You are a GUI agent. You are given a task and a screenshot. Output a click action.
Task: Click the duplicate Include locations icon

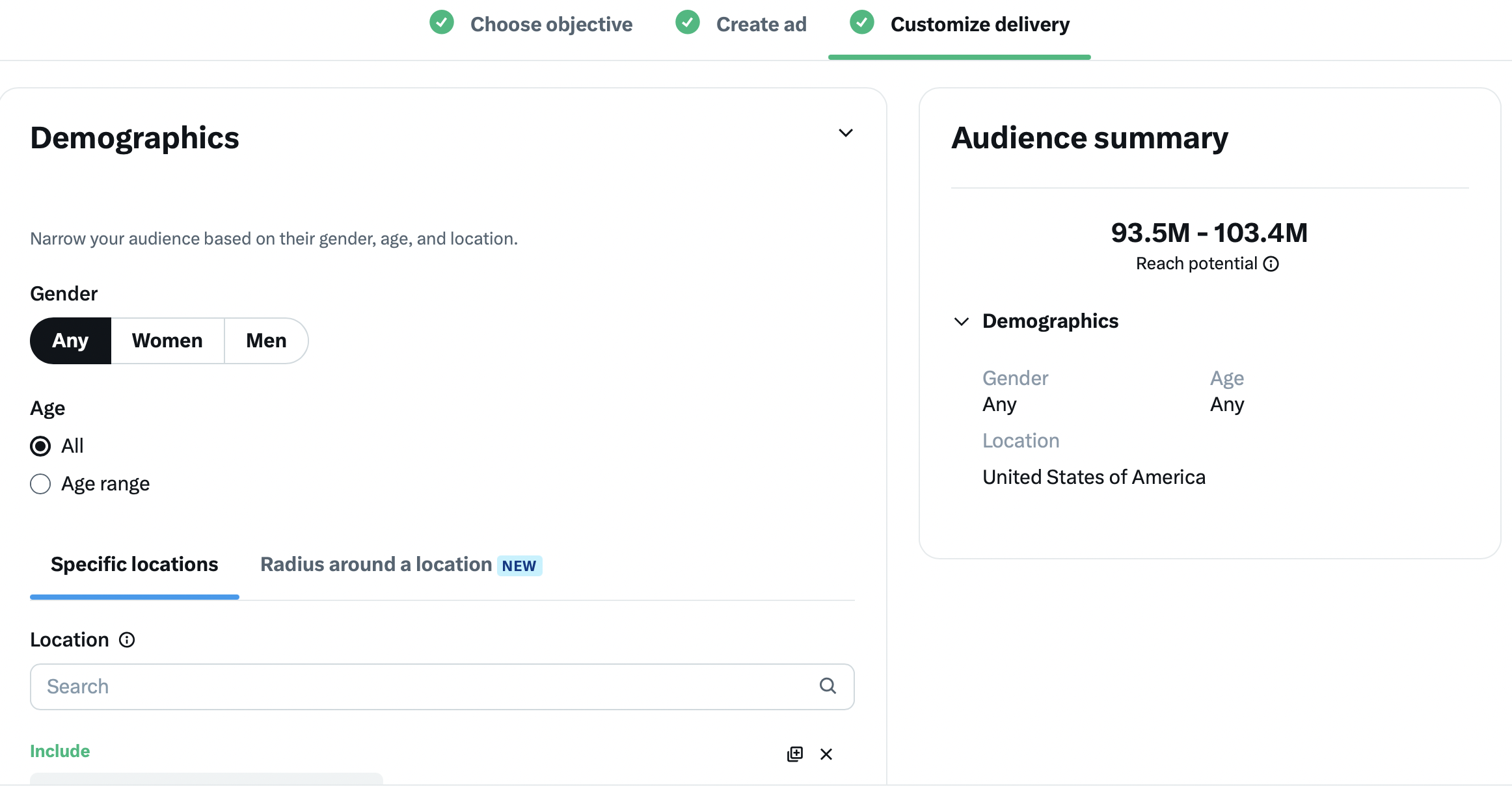point(795,754)
